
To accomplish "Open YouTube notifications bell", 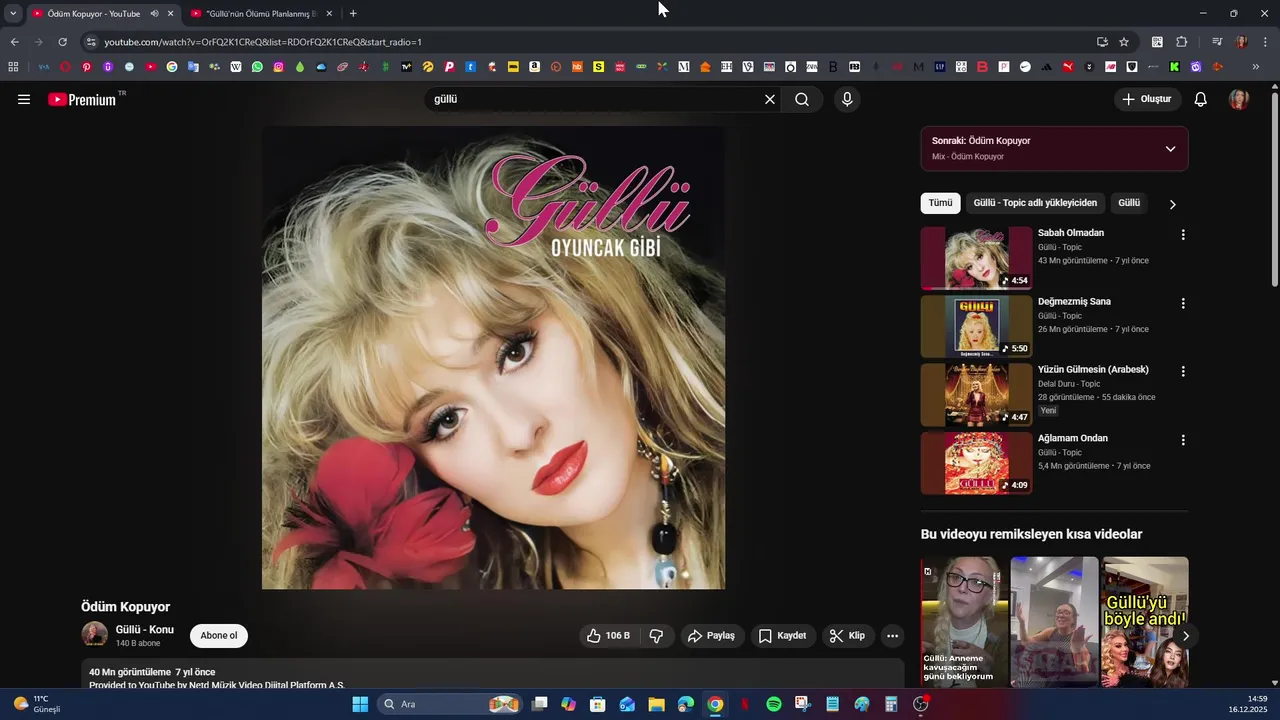I will [x=1201, y=99].
